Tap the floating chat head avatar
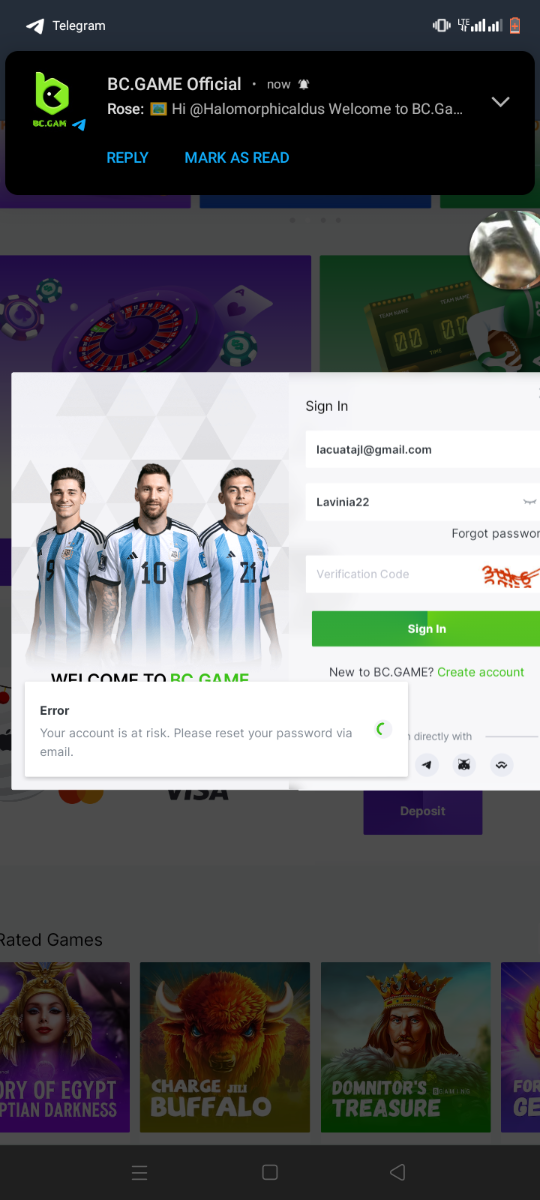 click(505, 250)
